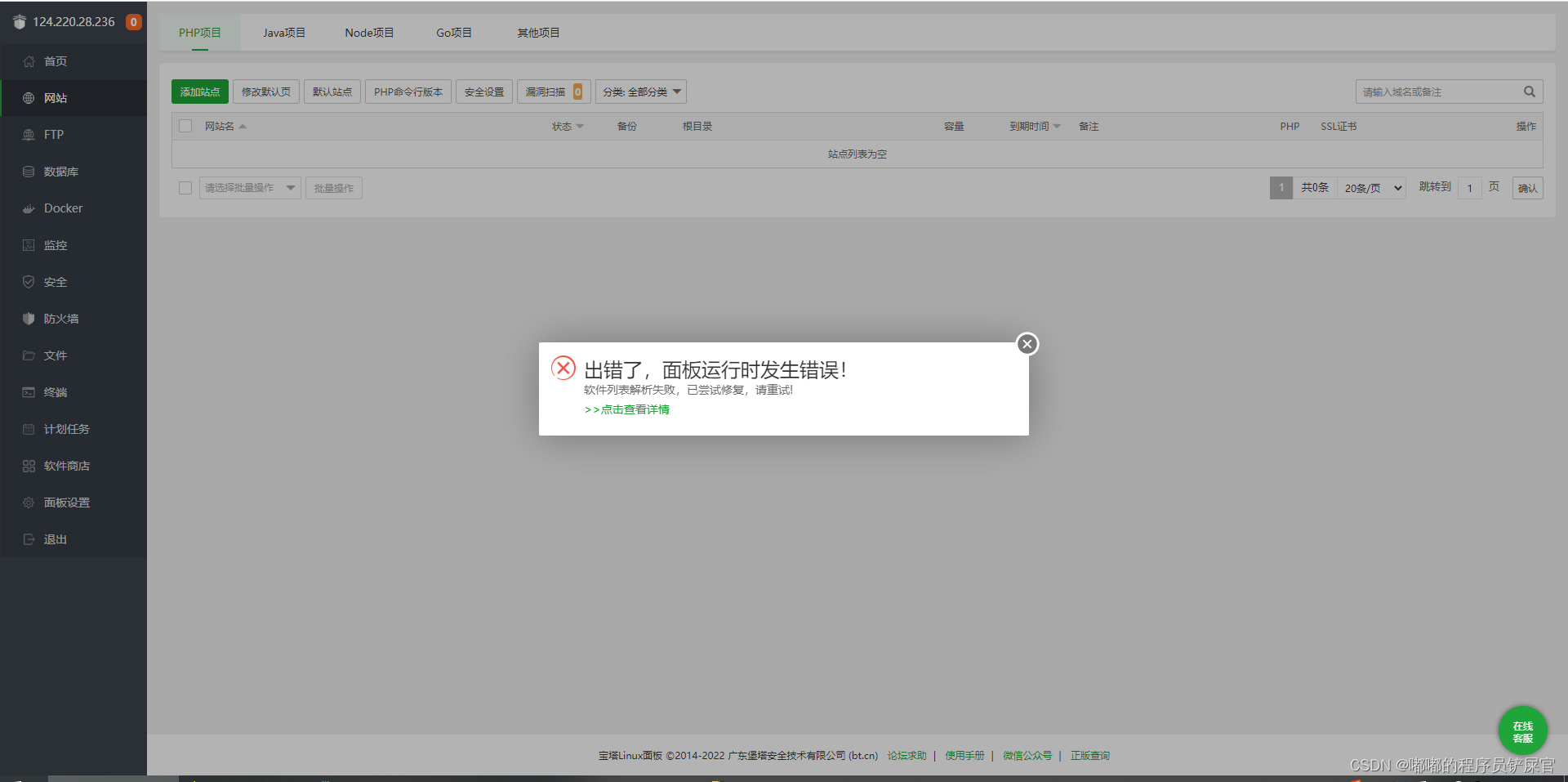
Task: Switch to the Go项目 tab
Action: 454,33
